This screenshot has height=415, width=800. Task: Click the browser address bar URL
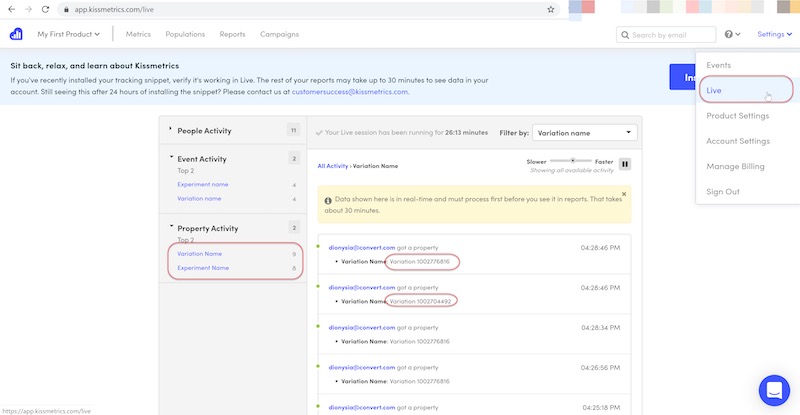coord(114,9)
